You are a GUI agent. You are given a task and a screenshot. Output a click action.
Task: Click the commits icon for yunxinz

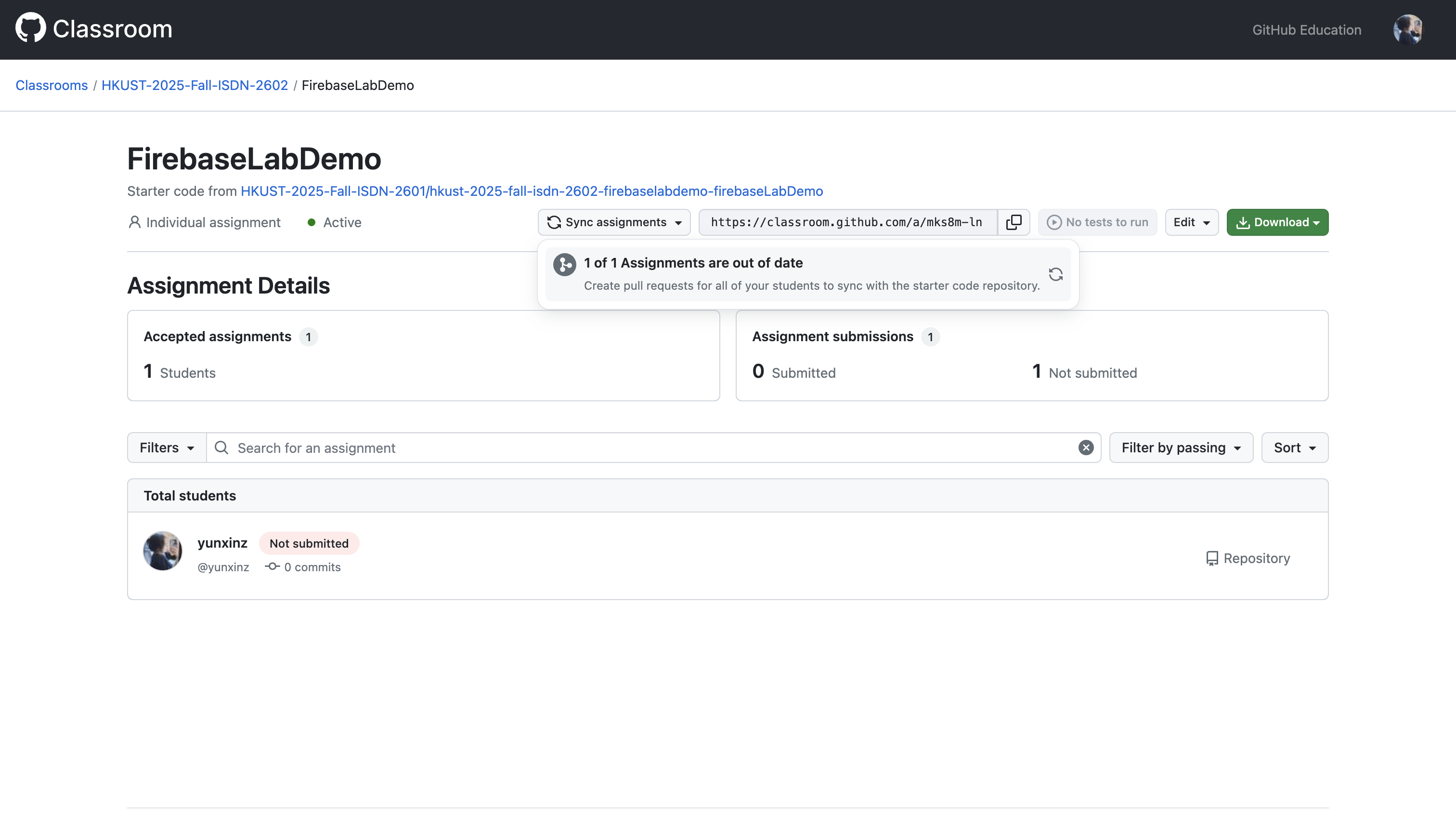point(273,566)
